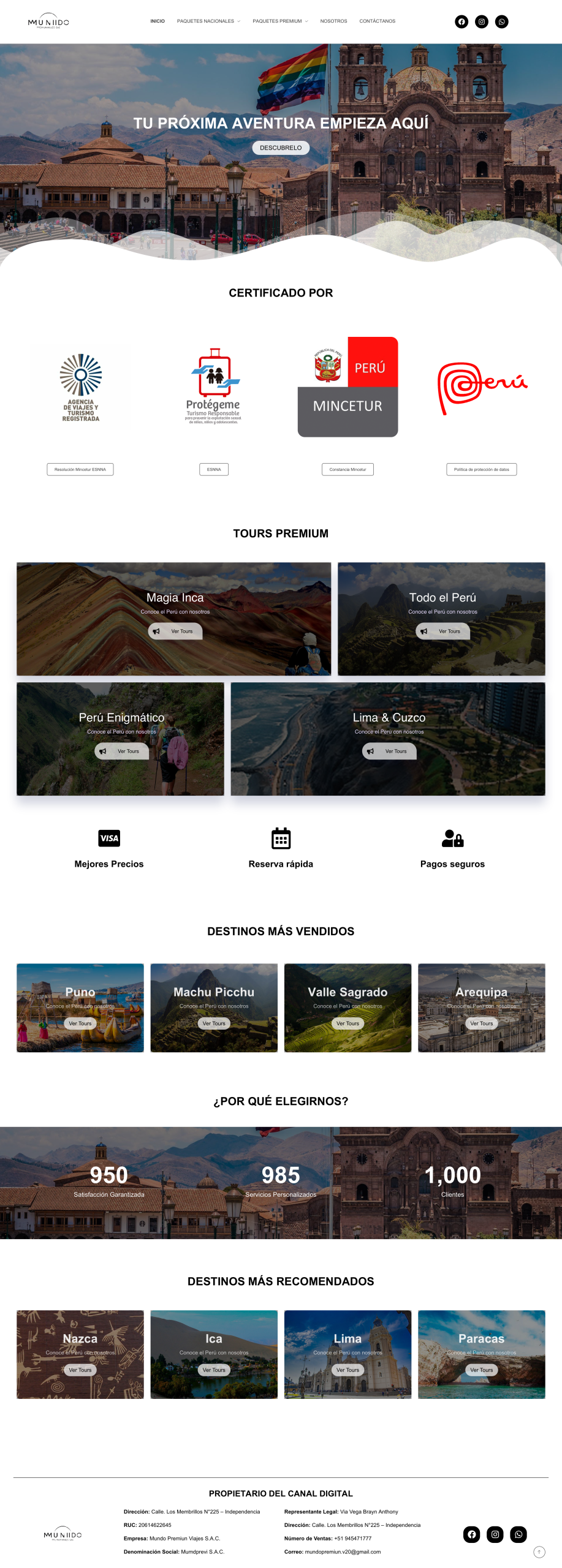Click the Facebook icon in the footer
This screenshot has width=562, height=1568.
471,1534
